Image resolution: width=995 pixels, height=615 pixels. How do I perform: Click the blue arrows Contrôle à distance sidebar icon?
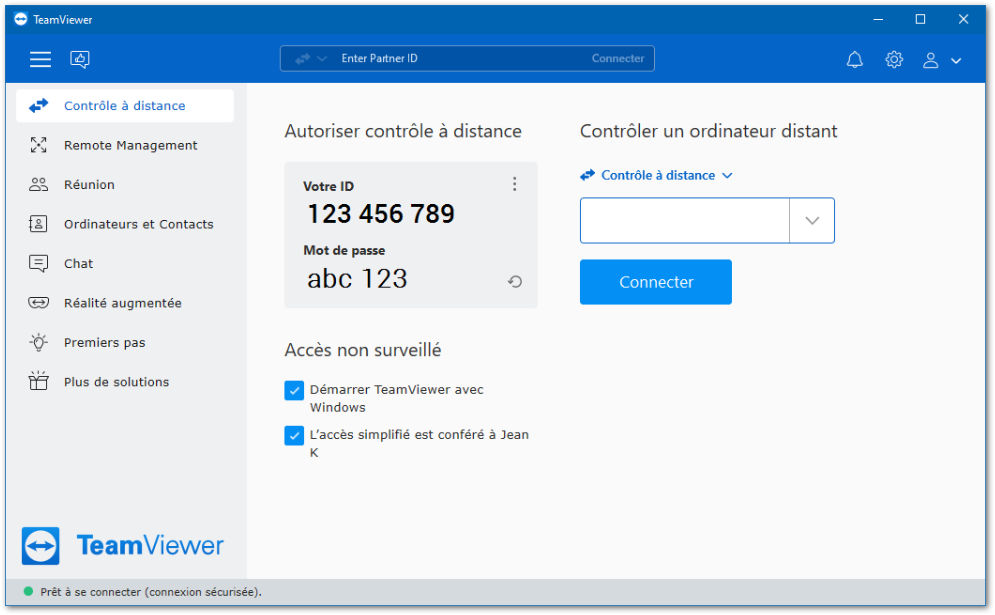[x=39, y=105]
